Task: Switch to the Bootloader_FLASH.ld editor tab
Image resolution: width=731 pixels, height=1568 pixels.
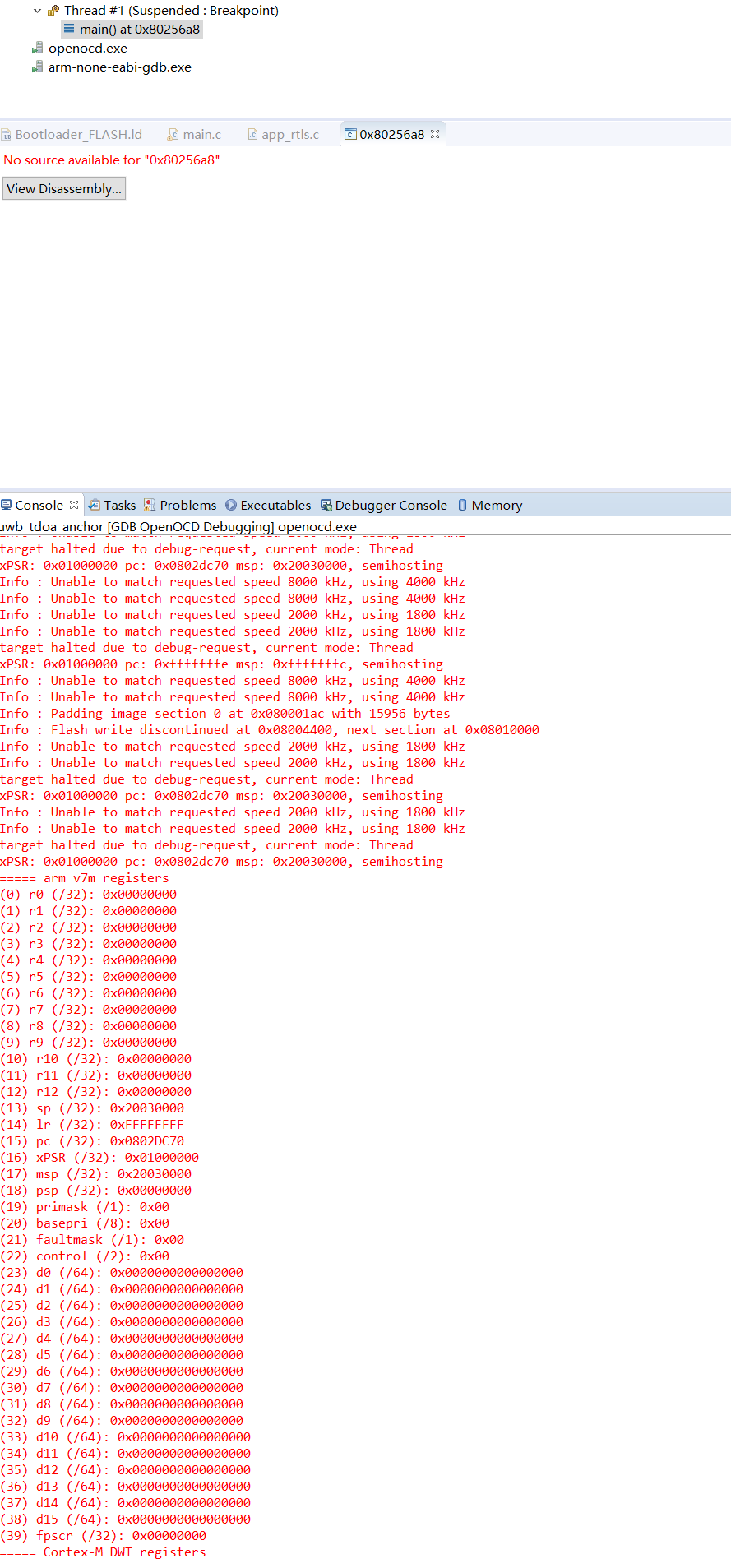Action: point(78,135)
